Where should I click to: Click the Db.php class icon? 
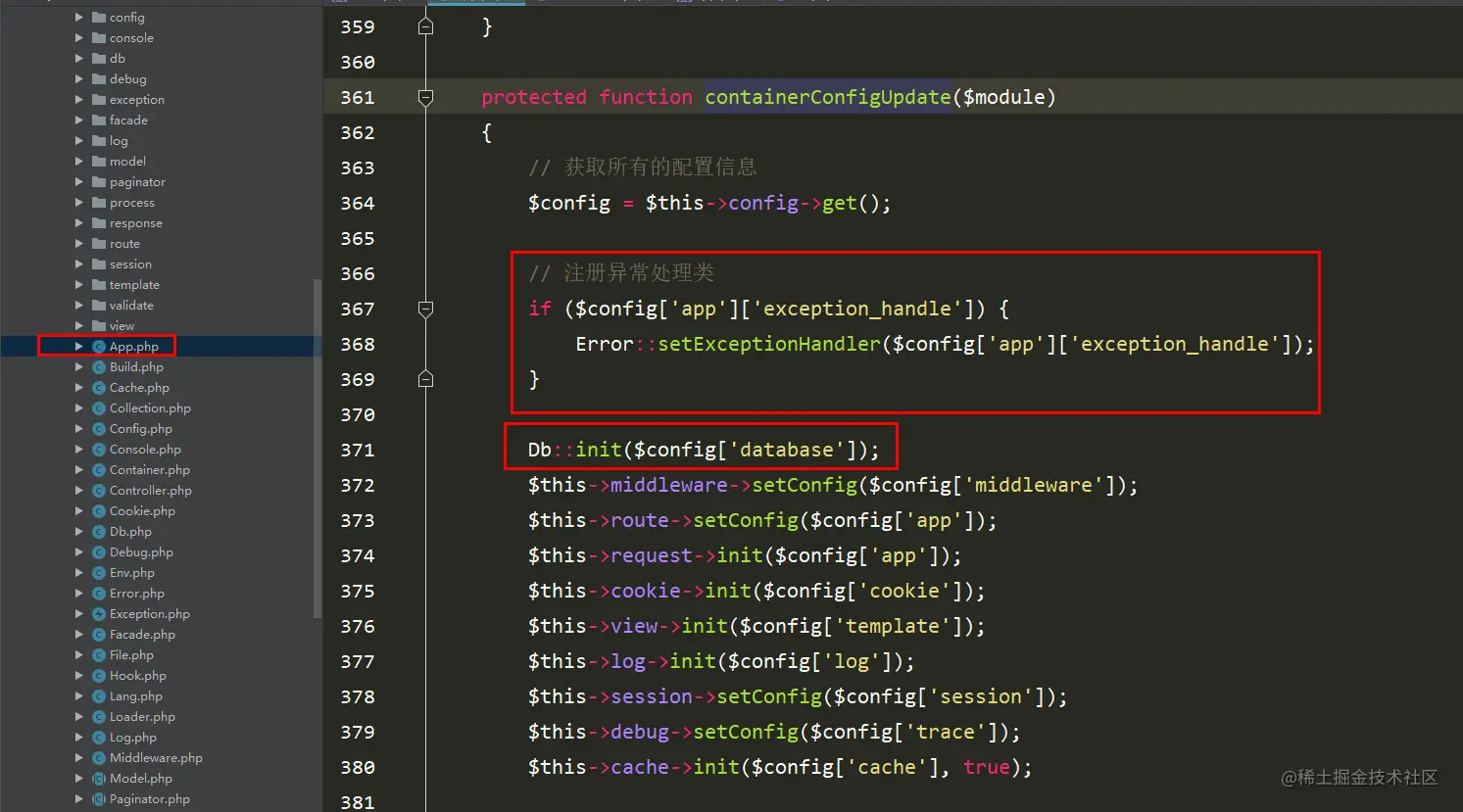99,532
